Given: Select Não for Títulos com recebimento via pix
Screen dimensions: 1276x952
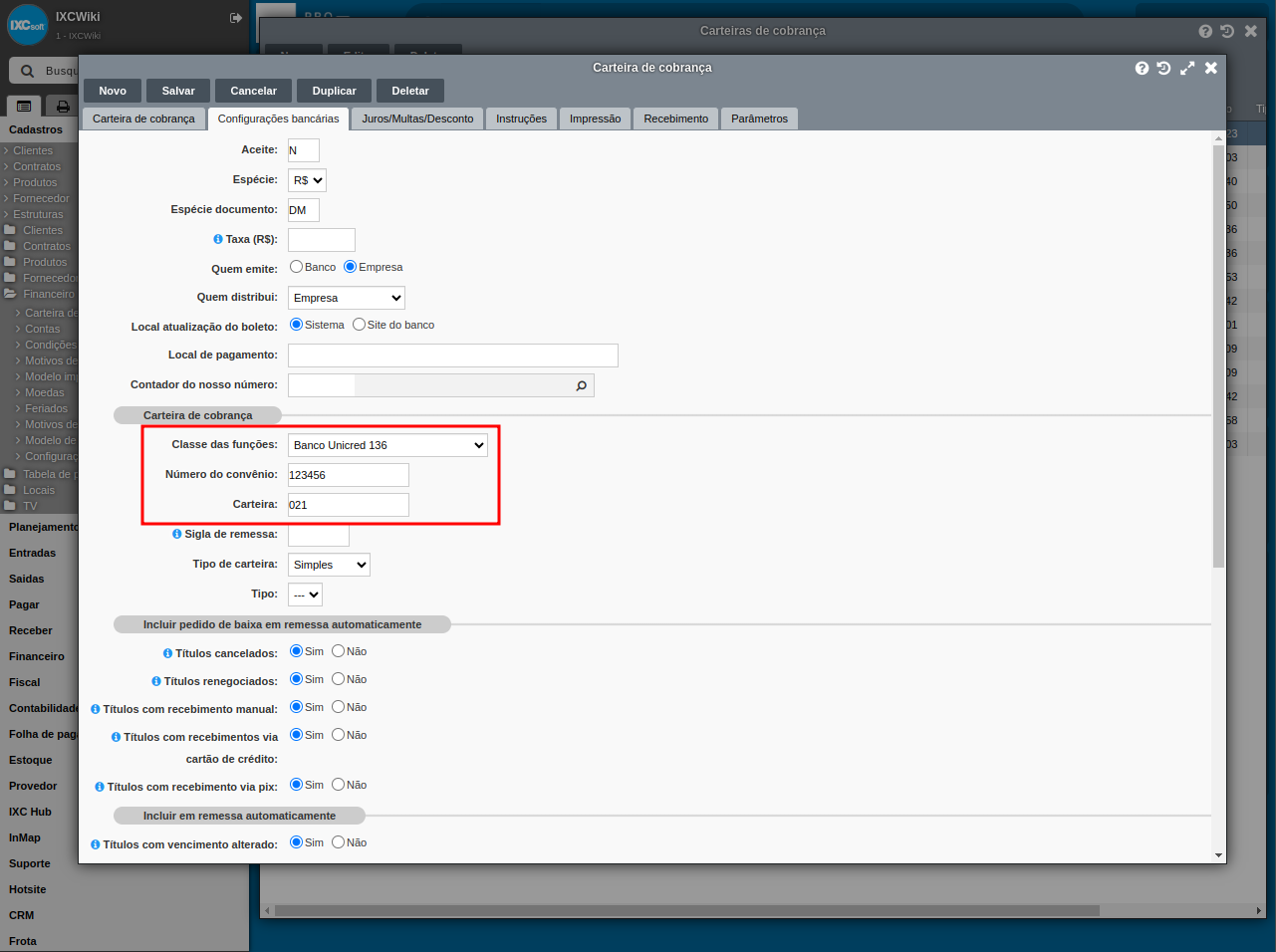Looking at the screenshot, I should [x=338, y=785].
